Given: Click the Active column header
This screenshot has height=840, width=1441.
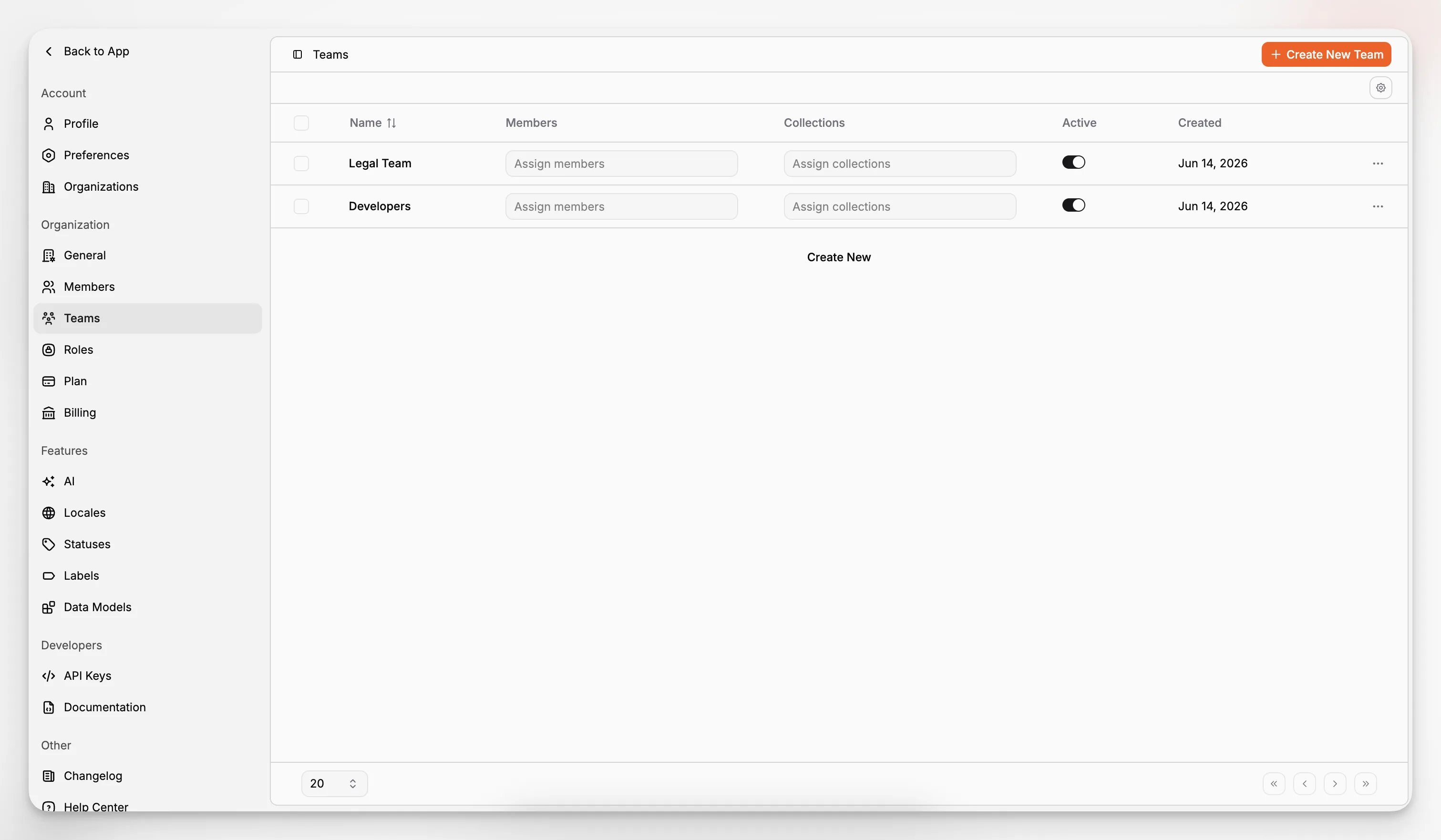Looking at the screenshot, I should tap(1079, 123).
